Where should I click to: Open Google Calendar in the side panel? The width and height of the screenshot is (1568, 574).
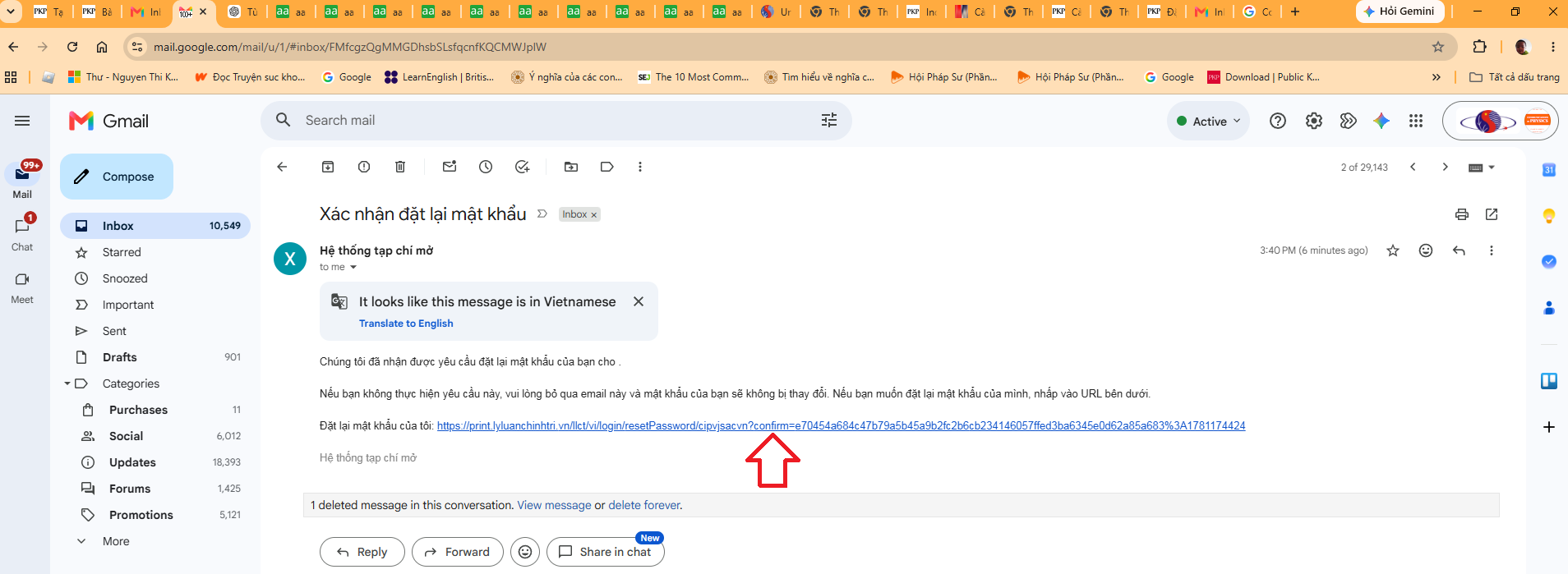tap(1549, 170)
